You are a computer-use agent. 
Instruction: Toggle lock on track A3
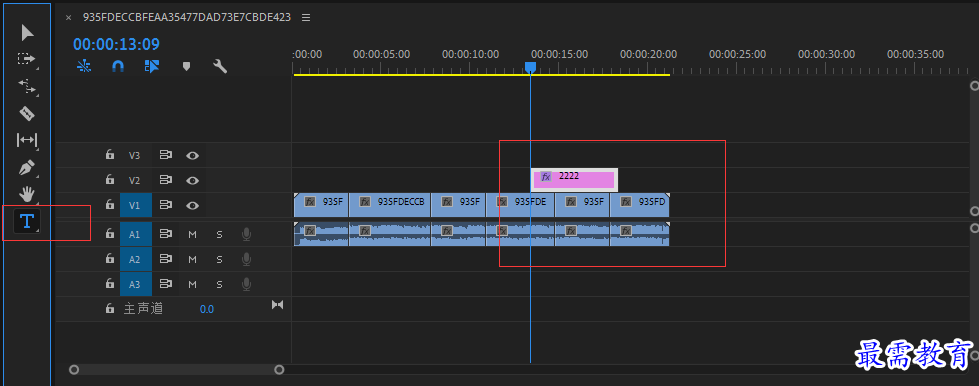click(x=110, y=284)
